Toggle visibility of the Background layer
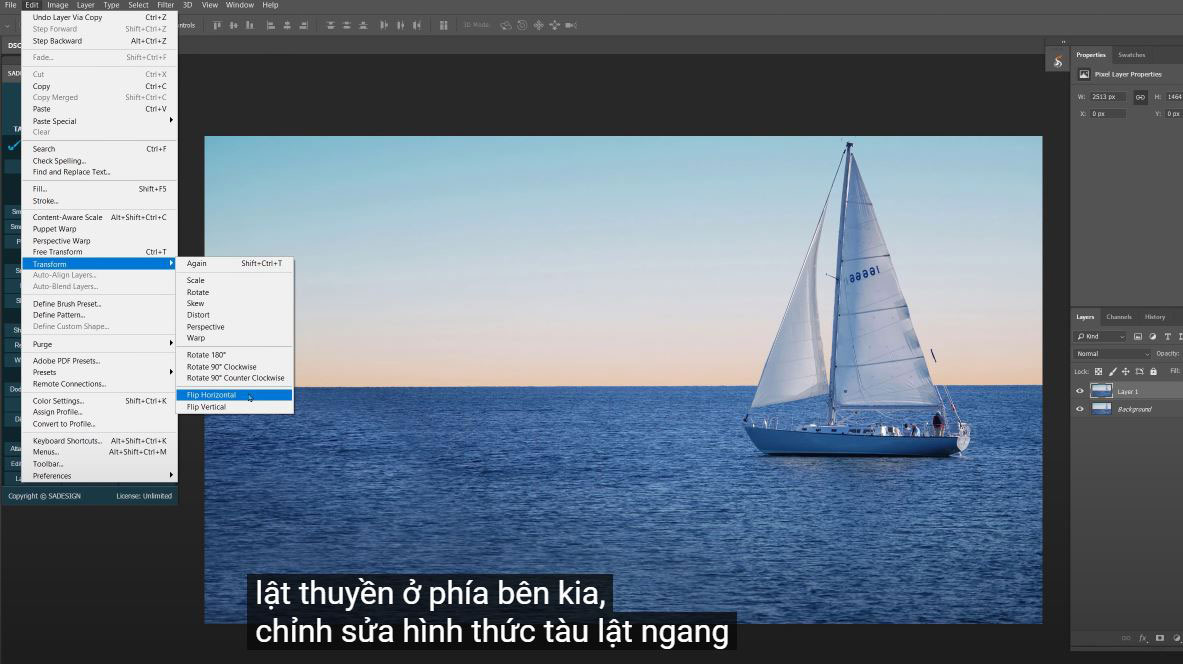1183x664 pixels. (x=1079, y=409)
